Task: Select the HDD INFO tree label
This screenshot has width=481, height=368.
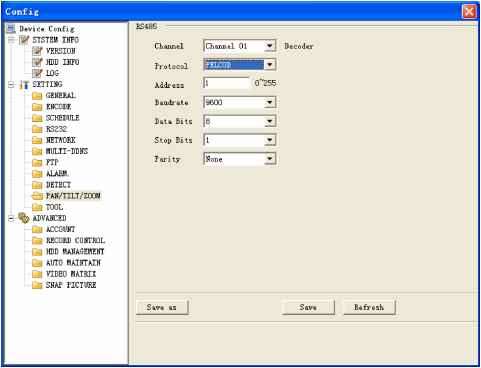Action: [x=62, y=62]
